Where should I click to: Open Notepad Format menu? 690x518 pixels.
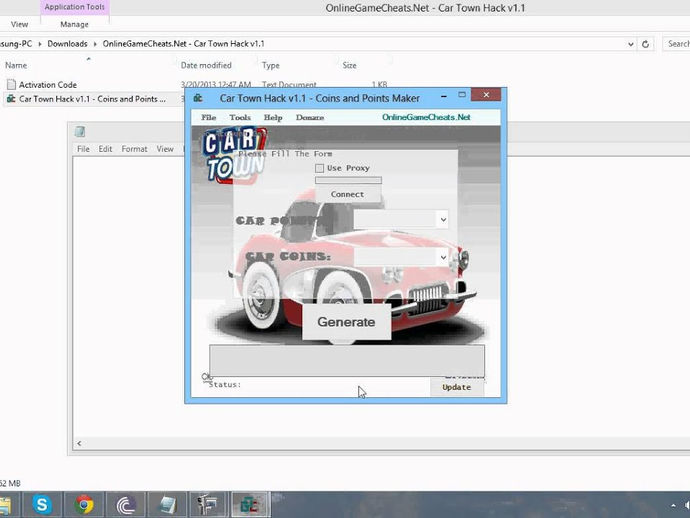click(x=134, y=149)
